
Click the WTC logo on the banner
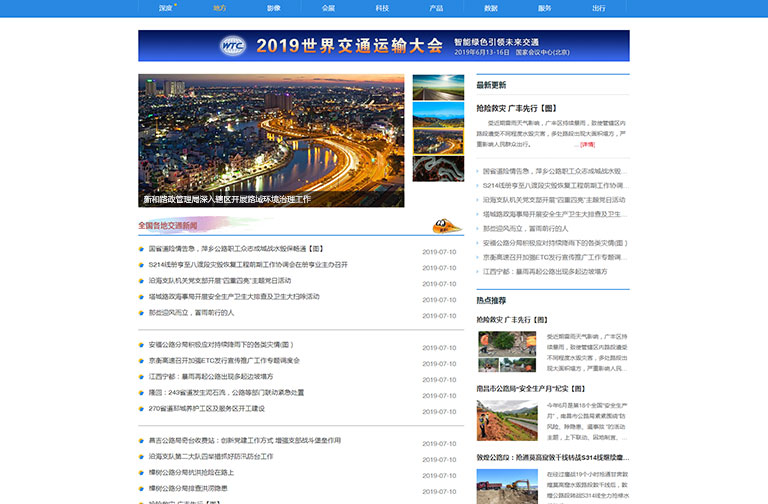(233, 46)
